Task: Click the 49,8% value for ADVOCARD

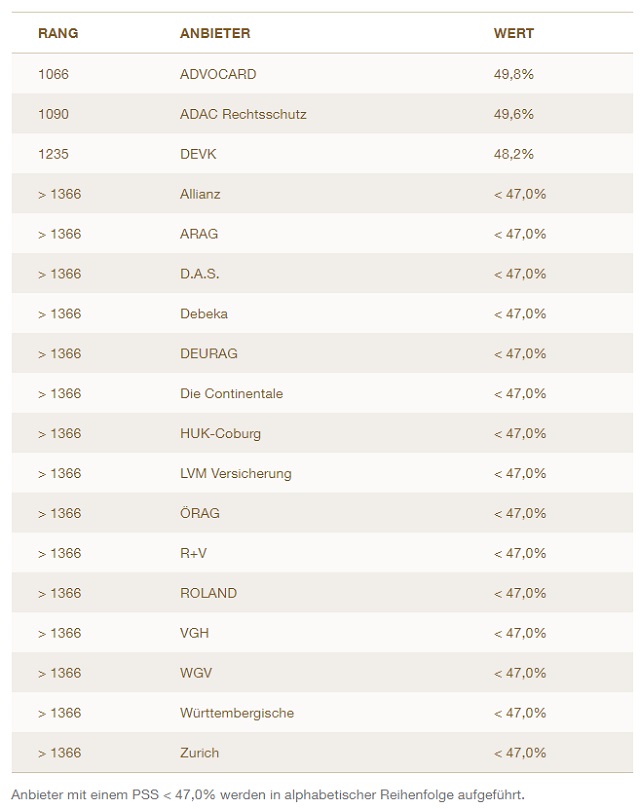Action: click(x=514, y=74)
